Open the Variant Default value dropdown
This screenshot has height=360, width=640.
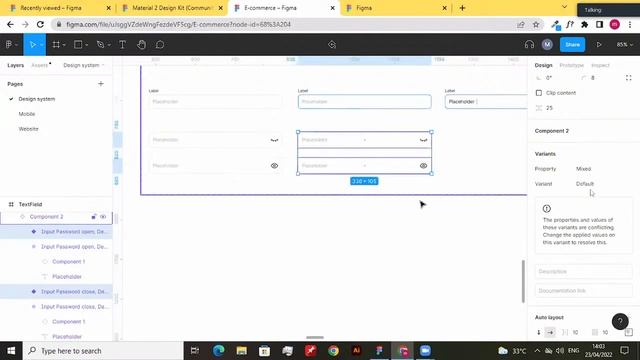click(x=585, y=184)
